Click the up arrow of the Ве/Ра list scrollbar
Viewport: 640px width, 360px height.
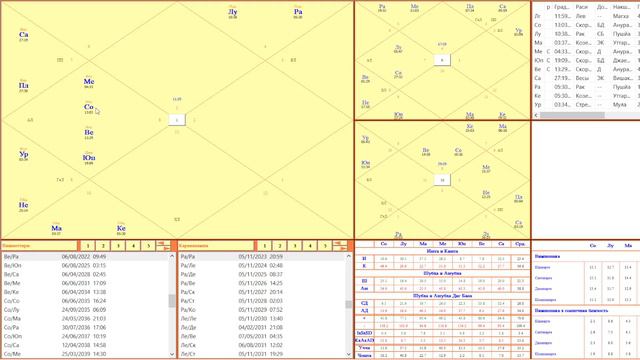click(172, 256)
